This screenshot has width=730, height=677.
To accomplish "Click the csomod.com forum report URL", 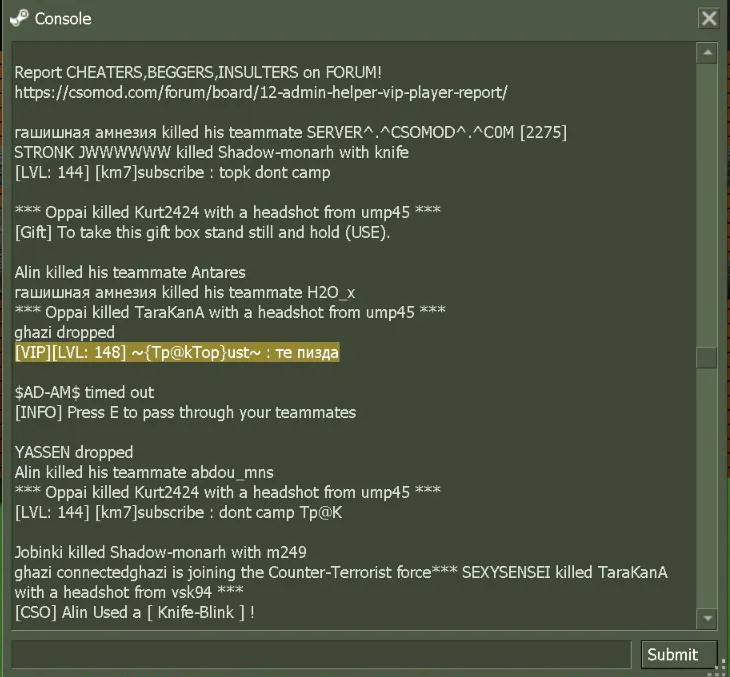I will (261, 92).
